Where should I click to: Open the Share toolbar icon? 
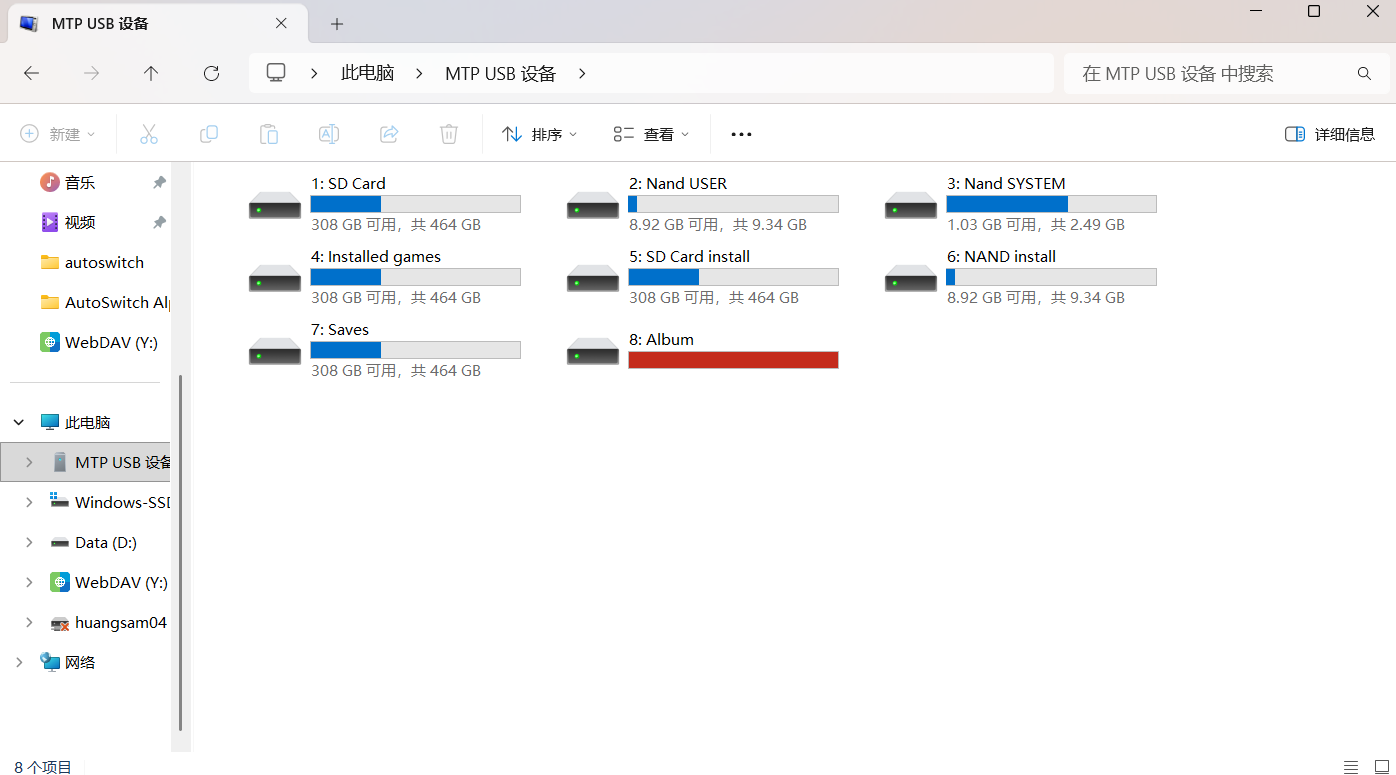[389, 134]
